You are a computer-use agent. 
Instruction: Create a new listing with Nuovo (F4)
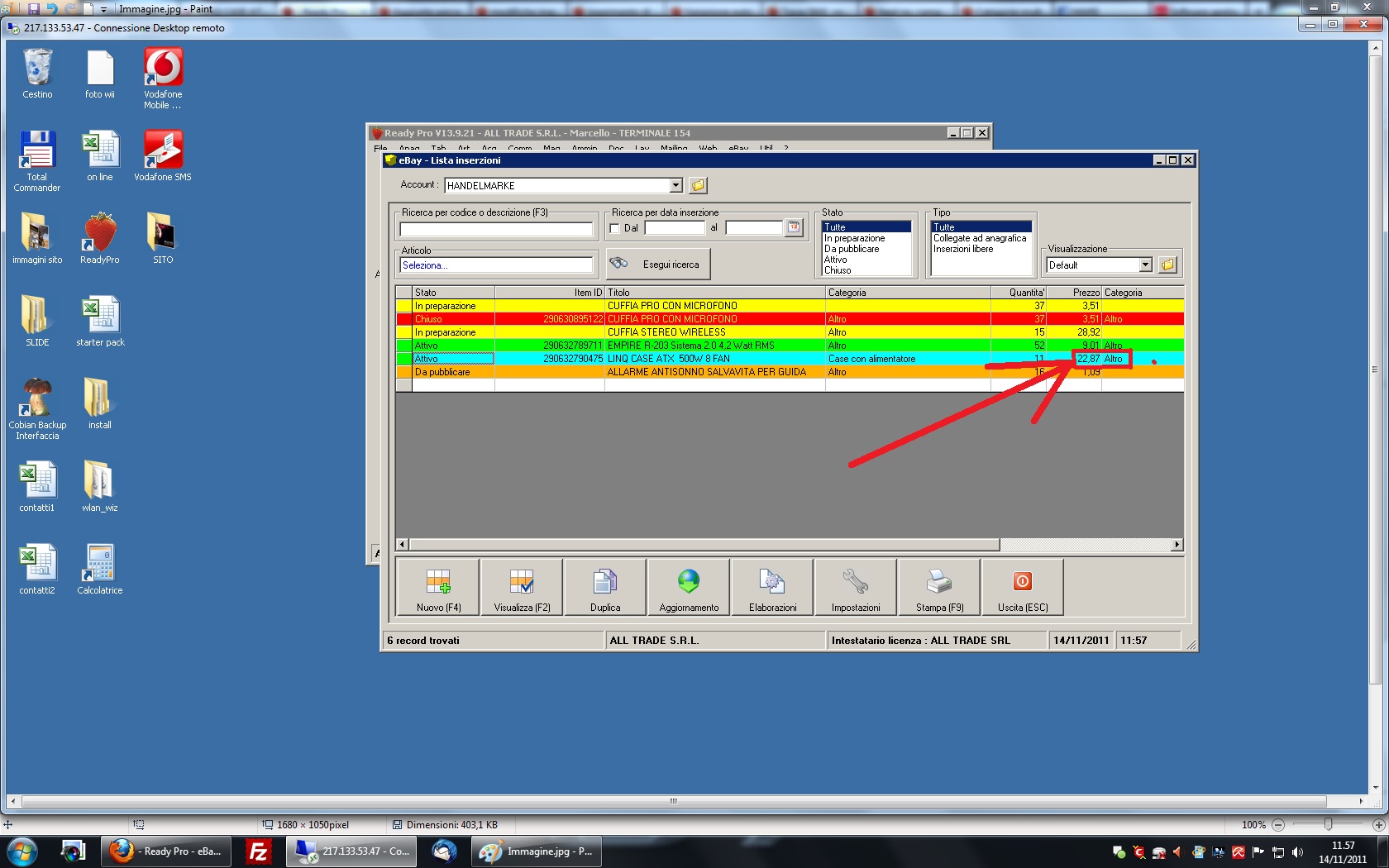pos(439,588)
